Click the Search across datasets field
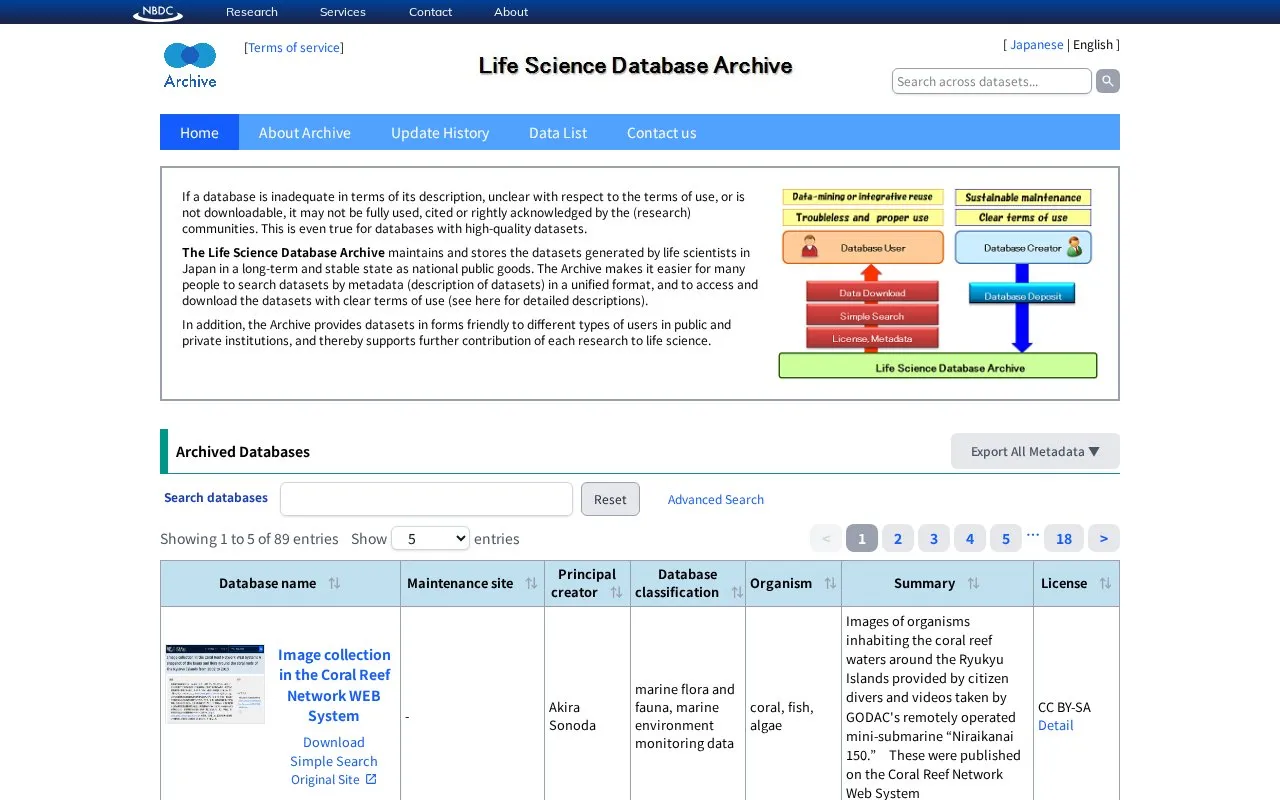The image size is (1280, 800). coord(992,81)
